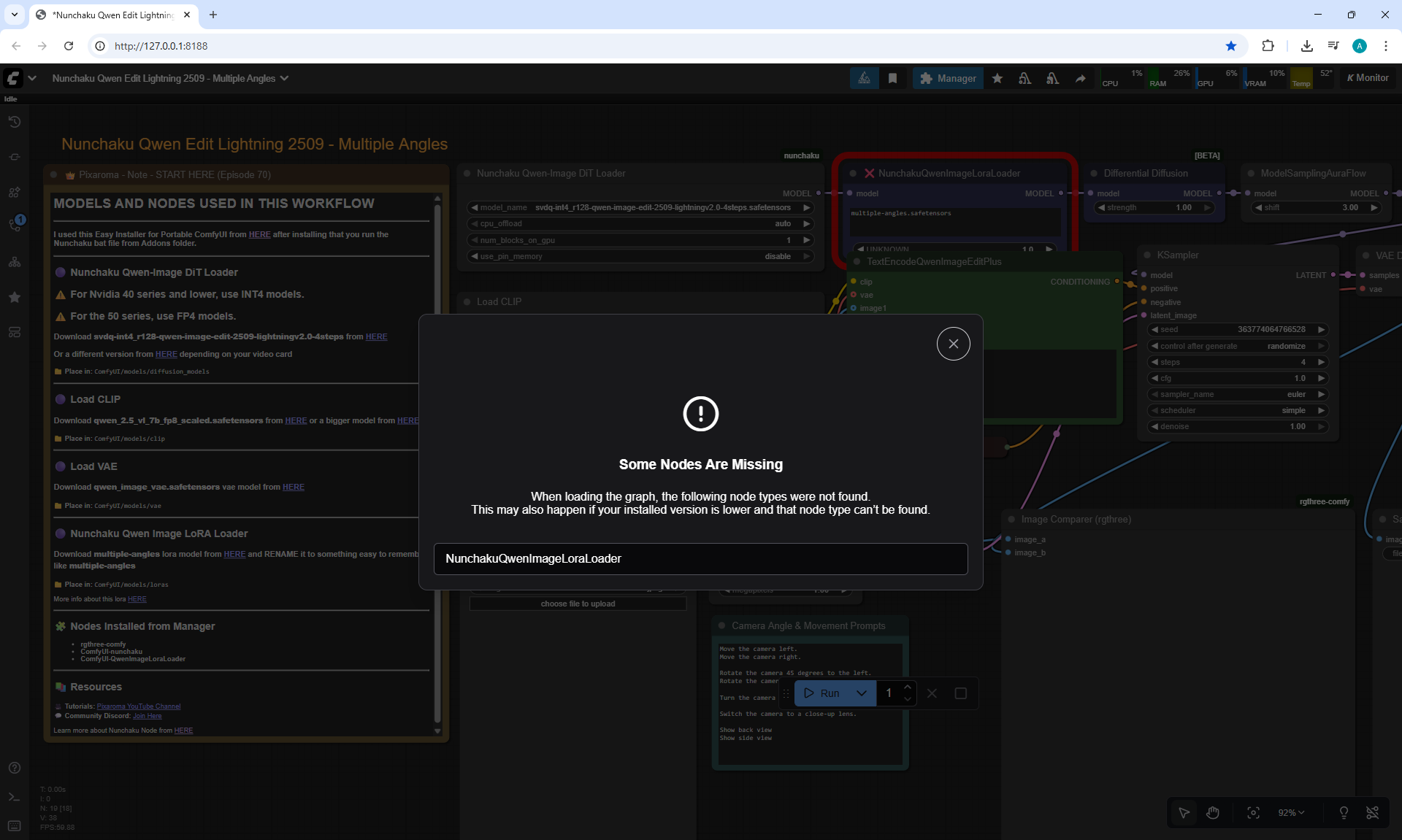Open the Manager panel
This screenshot has width=1402, height=840.
pyautogui.click(x=947, y=78)
